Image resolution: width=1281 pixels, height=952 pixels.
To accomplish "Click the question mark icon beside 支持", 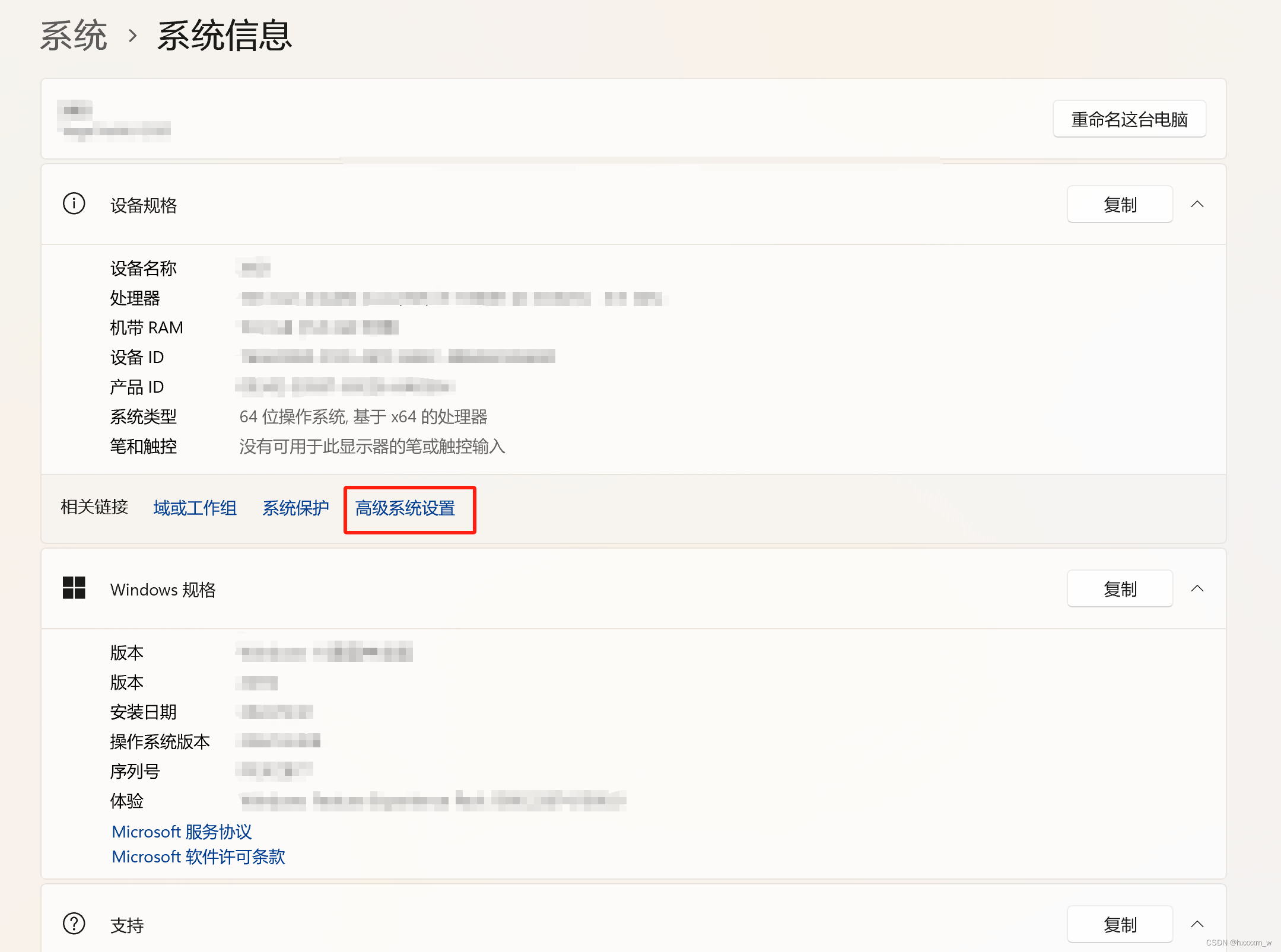I will (x=74, y=924).
